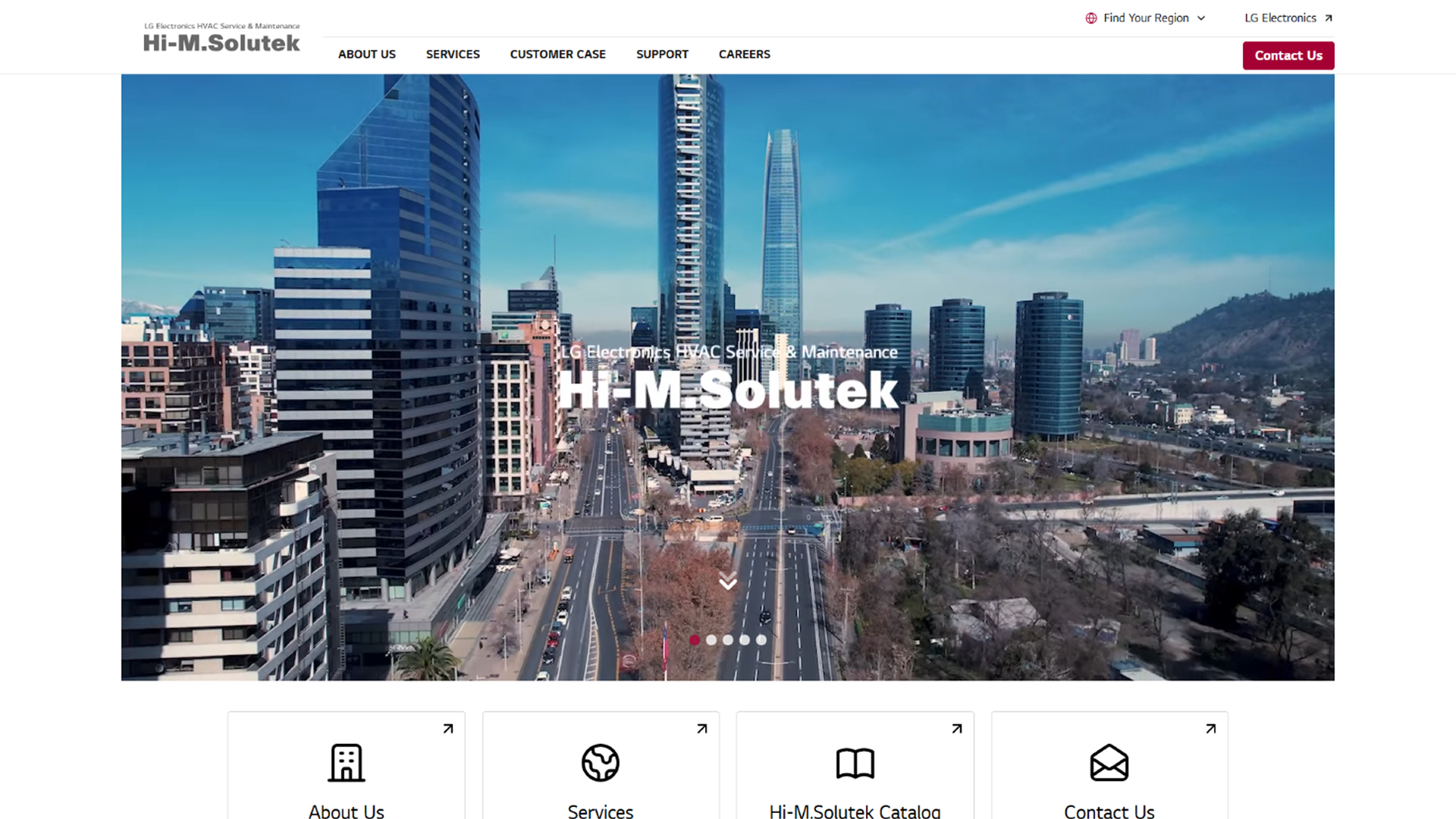The image size is (1456, 819).
Task: Click the globe icon beside Find Your Region
Action: [x=1091, y=18]
